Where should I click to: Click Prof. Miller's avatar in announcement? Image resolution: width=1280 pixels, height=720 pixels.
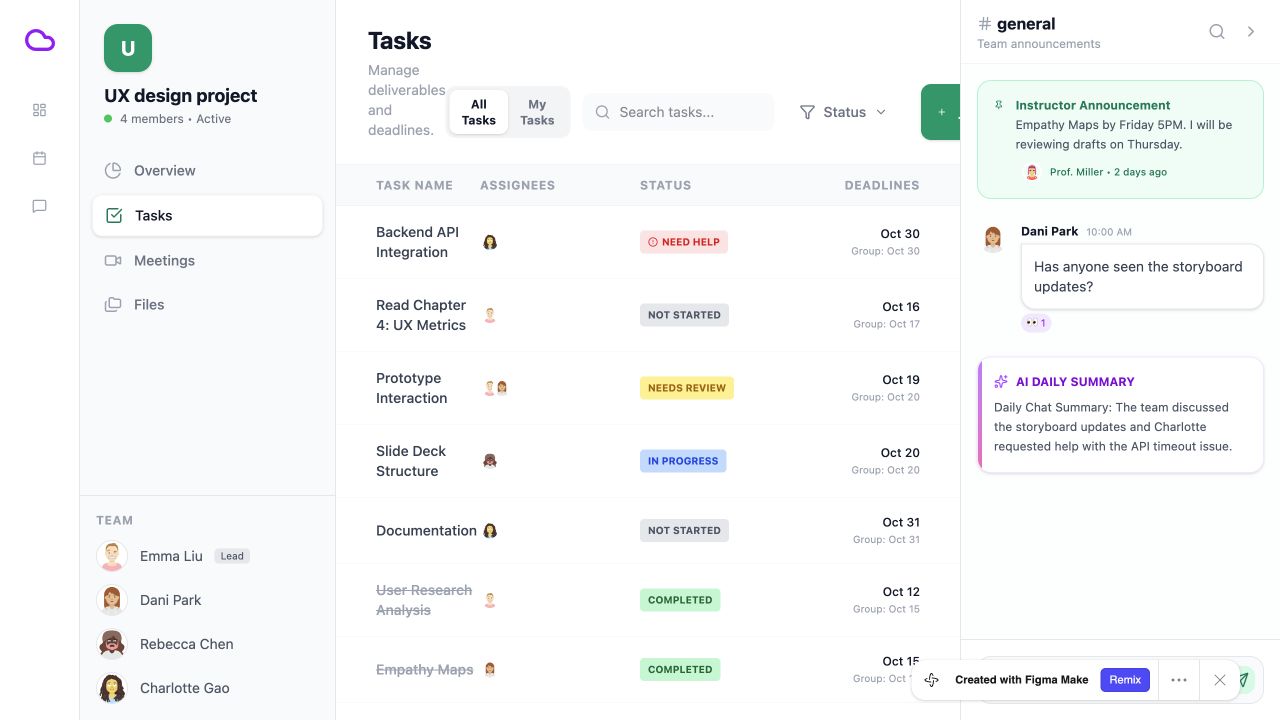point(1032,172)
